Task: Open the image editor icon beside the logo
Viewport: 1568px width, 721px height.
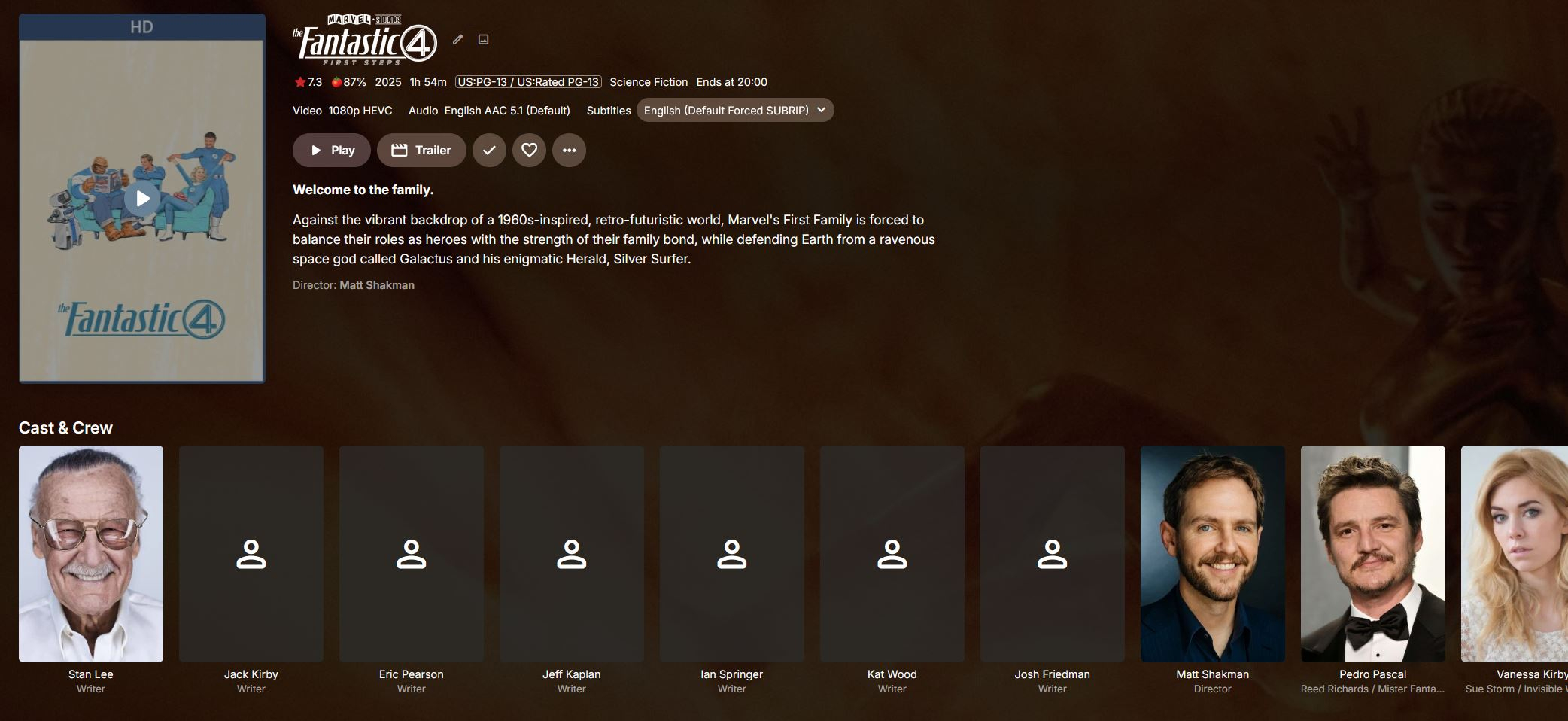Action: [484, 40]
